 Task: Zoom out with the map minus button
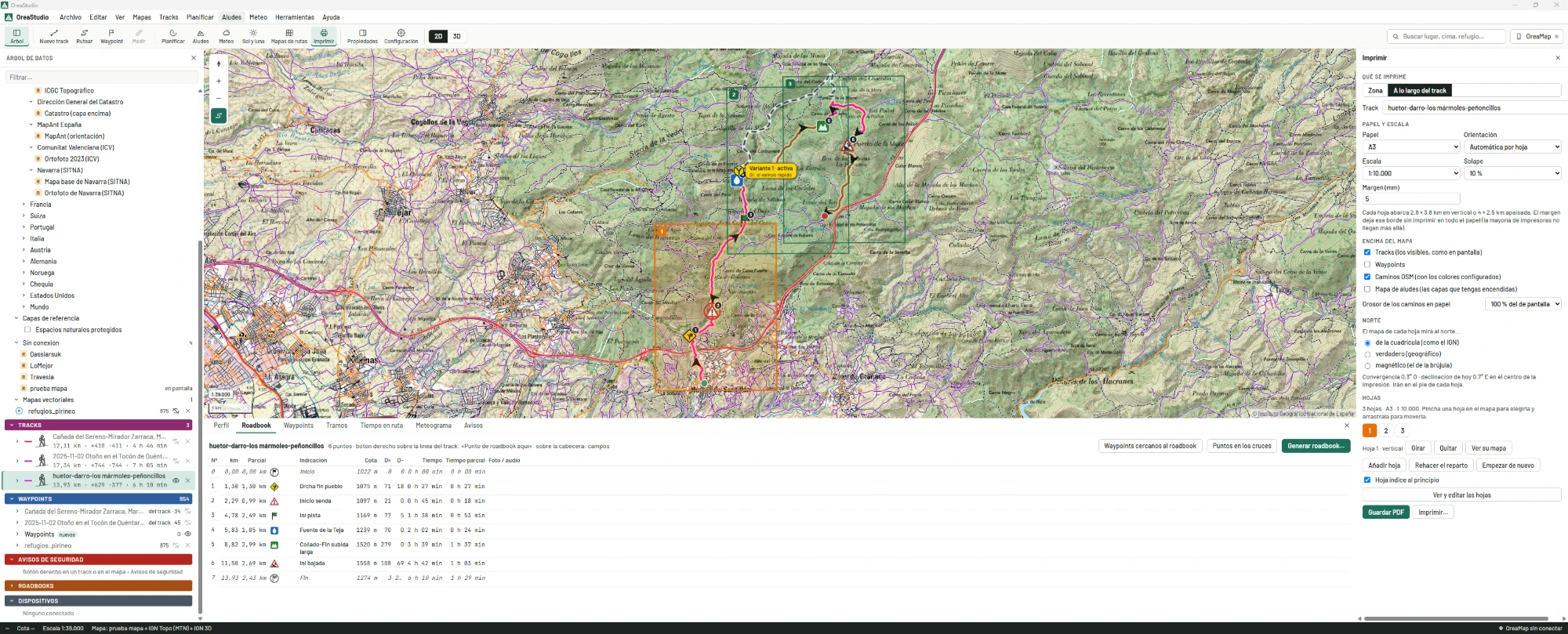pyautogui.click(x=219, y=97)
